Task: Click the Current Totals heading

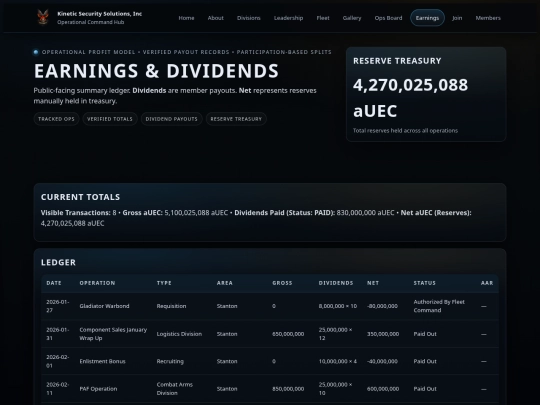Action: (81, 197)
